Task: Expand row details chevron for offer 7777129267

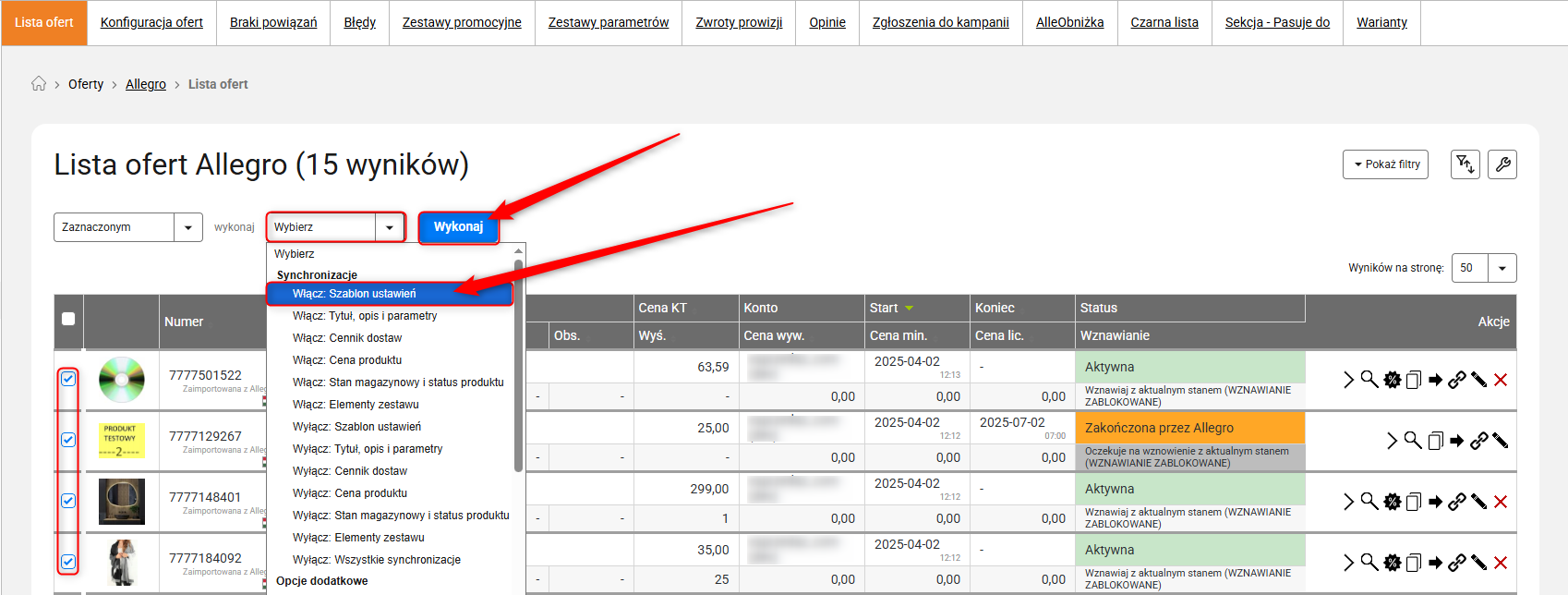Action: click(x=1392, y=441)
